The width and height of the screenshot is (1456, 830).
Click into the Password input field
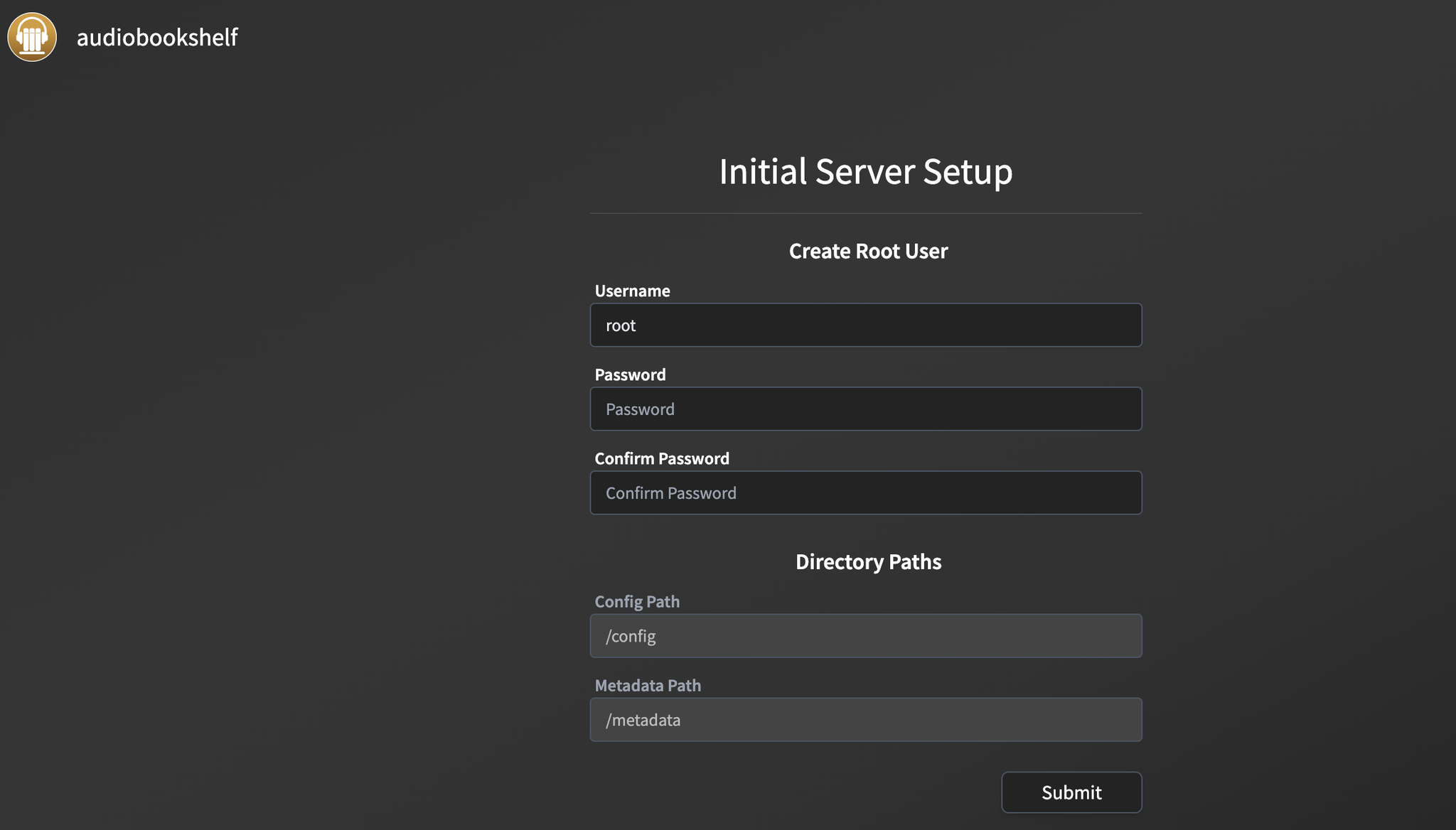[x=866, y=409]
